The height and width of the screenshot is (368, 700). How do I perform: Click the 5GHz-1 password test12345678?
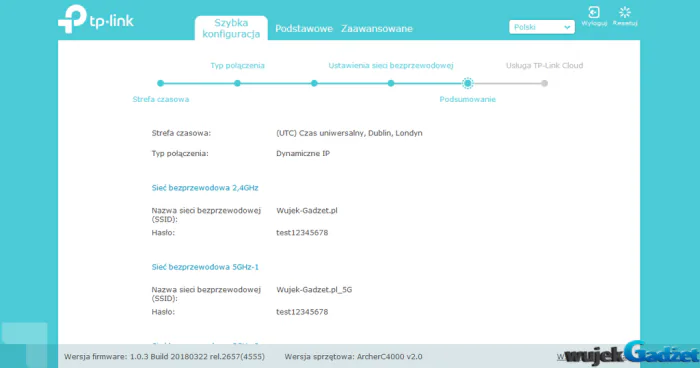302,312
